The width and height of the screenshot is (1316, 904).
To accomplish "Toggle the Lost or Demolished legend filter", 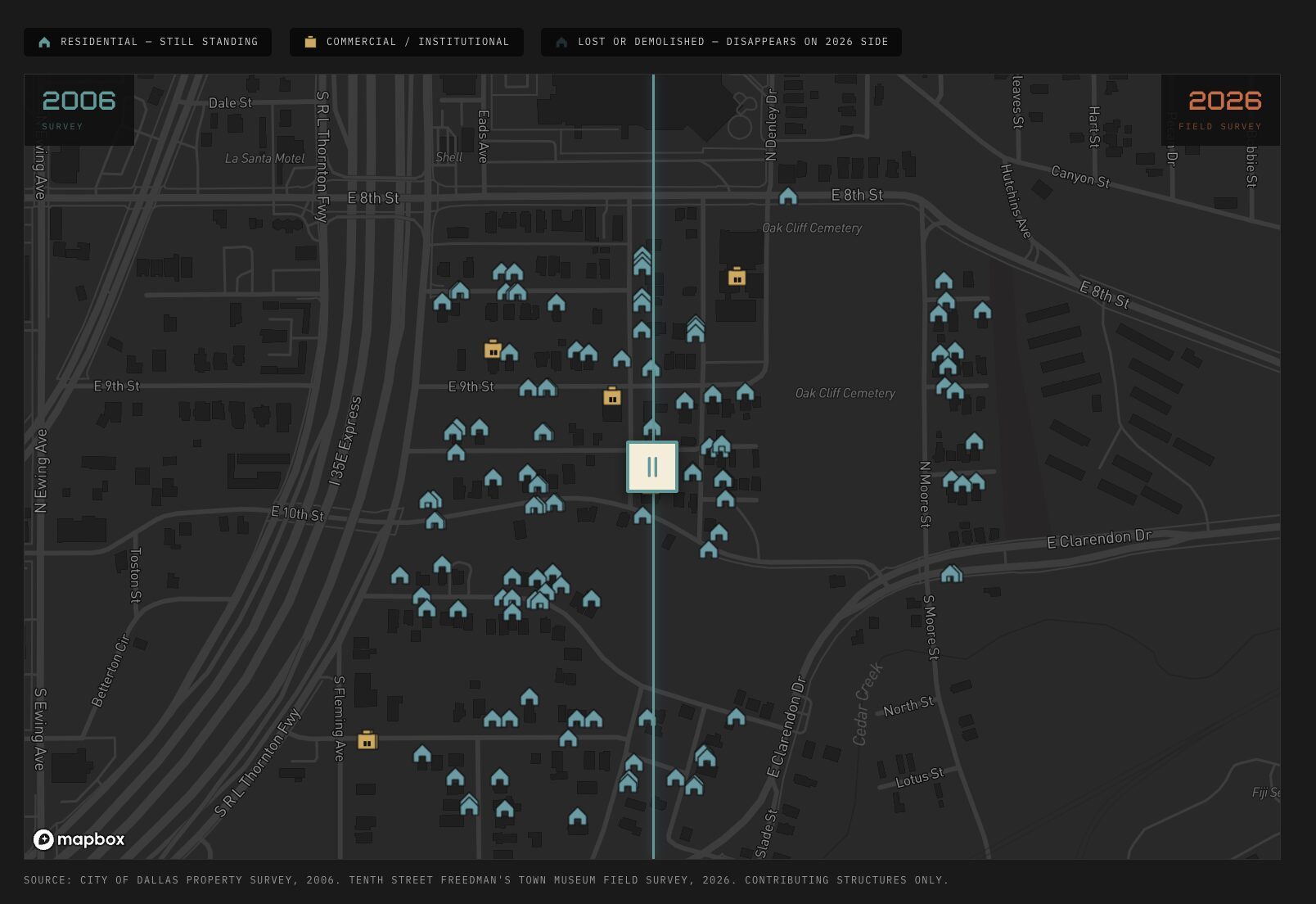I will tap(720, 42).
